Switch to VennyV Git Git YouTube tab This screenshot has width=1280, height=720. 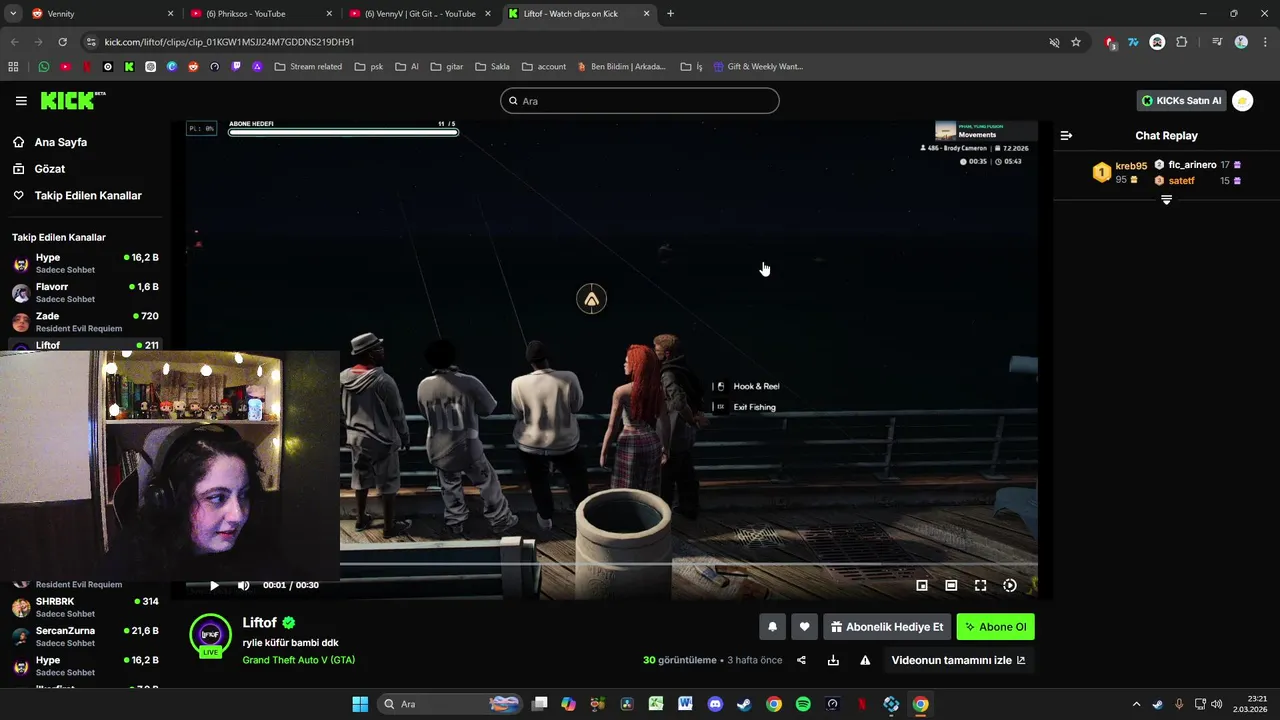tap(418, 14)
